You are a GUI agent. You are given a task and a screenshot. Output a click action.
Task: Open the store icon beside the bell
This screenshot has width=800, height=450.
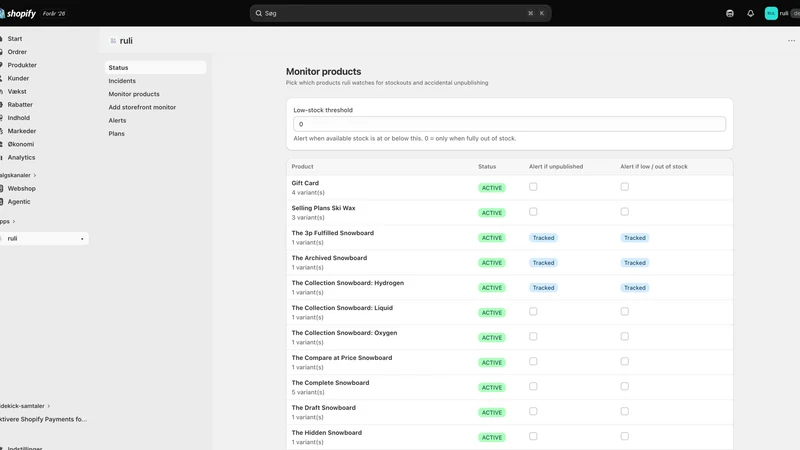tap(730, 14)
